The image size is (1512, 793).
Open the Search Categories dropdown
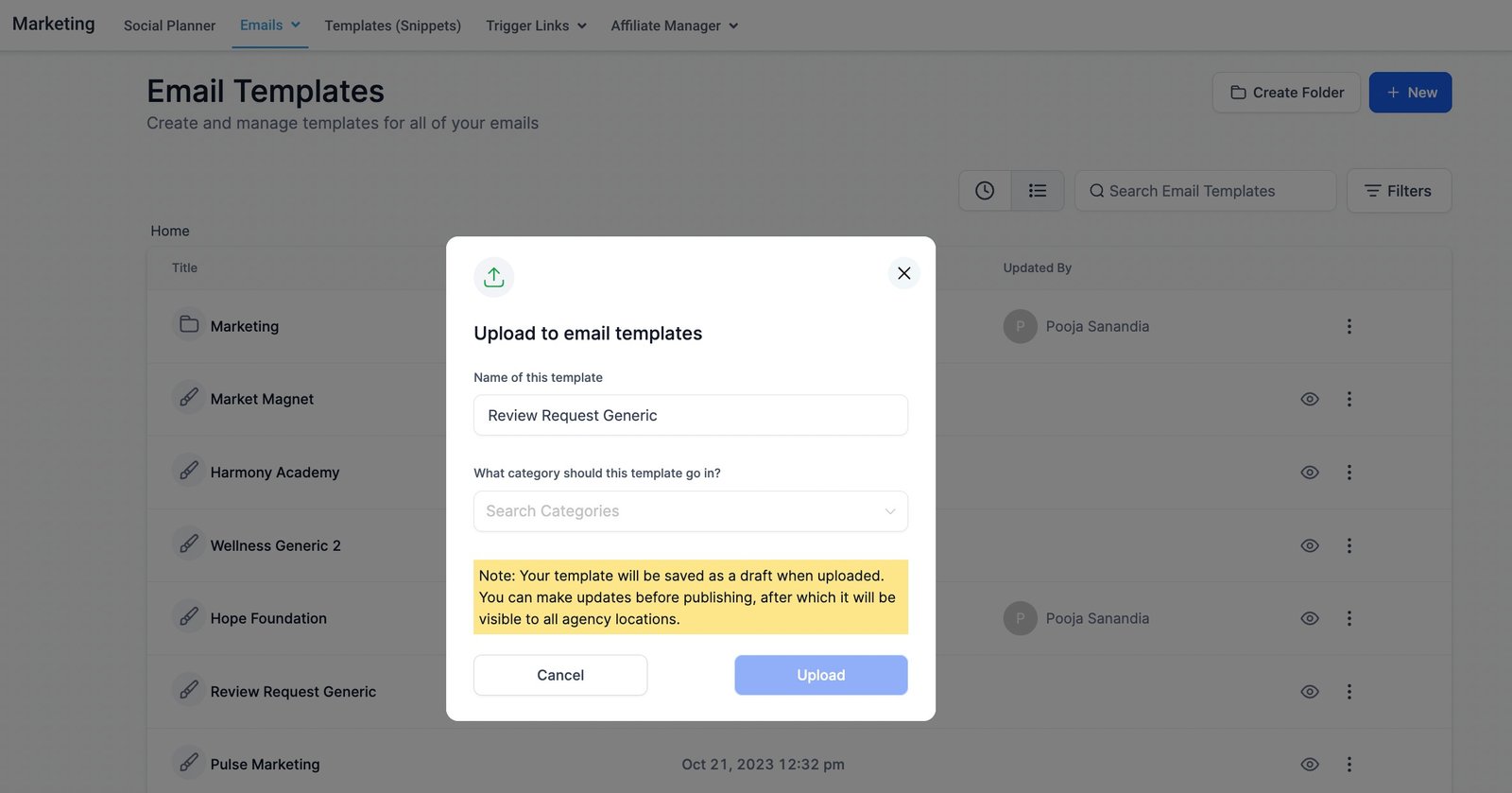(690, 511)
